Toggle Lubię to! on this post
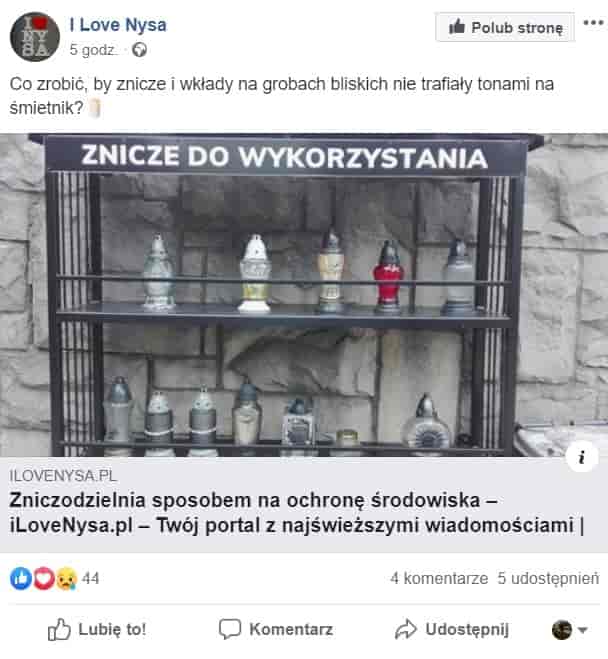Screen dimensions: 608x659 [x=97, y=630]
